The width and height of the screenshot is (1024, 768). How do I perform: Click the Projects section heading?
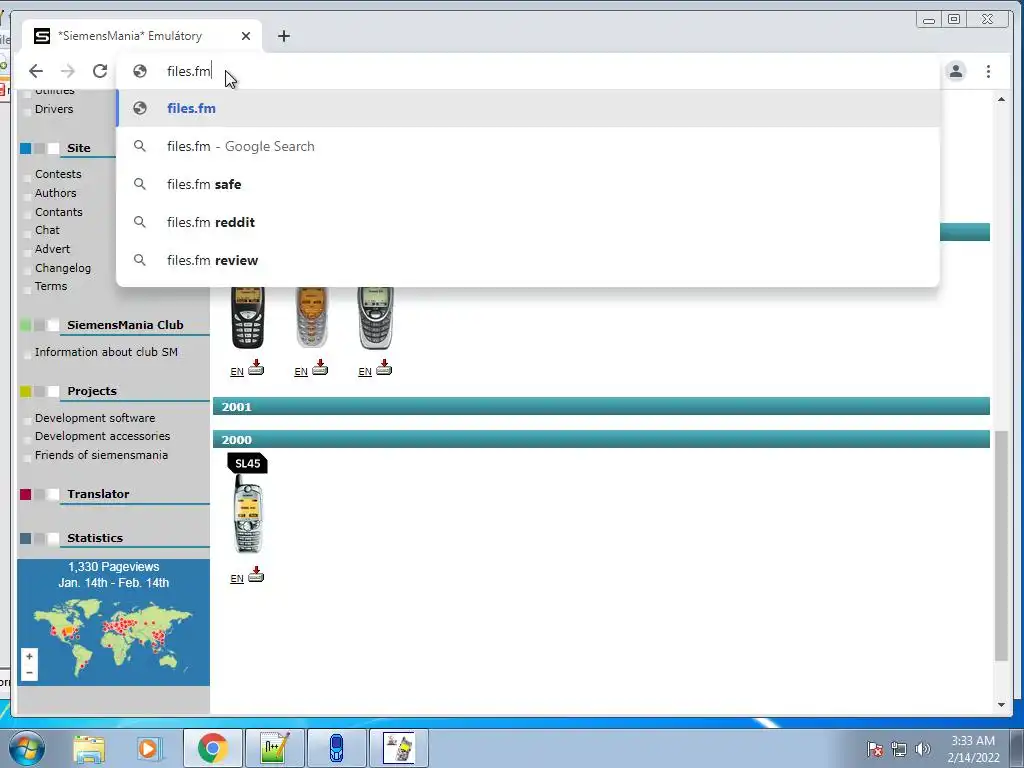[x=91, y=391]
